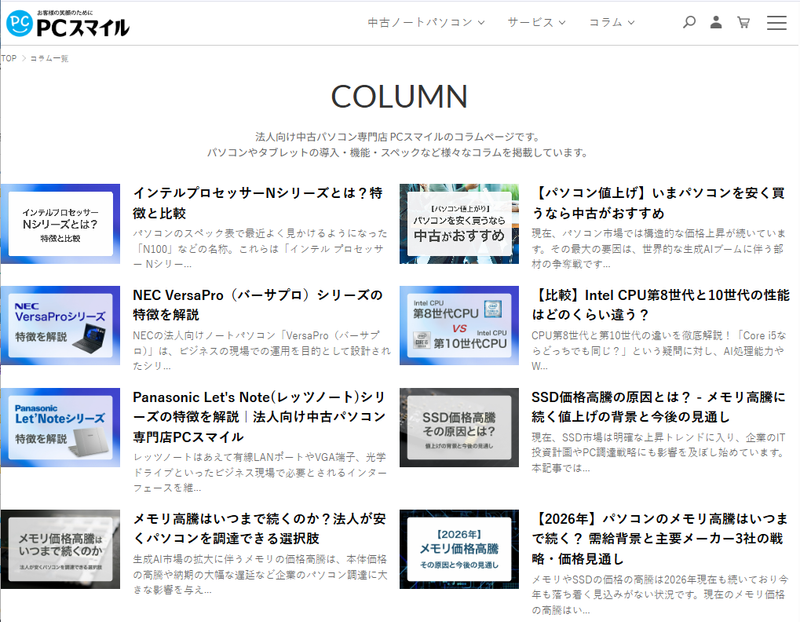
Task: Open the hamburger menu icon
Action: coord(776,22)
